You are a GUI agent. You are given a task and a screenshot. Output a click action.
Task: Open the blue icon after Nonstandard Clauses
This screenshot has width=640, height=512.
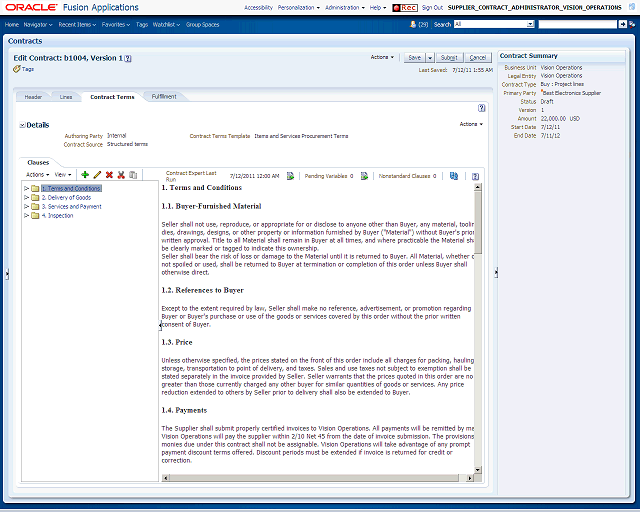(453, 176)
